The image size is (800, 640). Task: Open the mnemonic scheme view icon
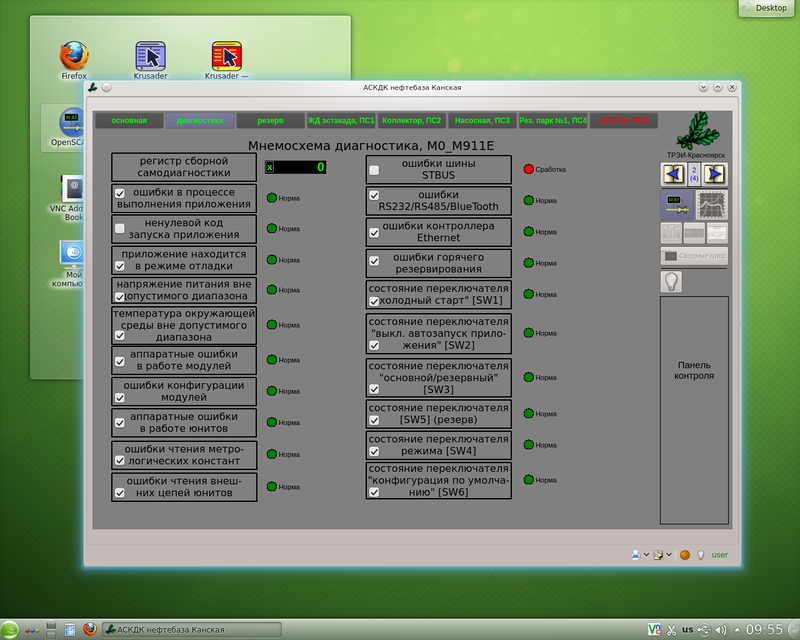(674, 205)
